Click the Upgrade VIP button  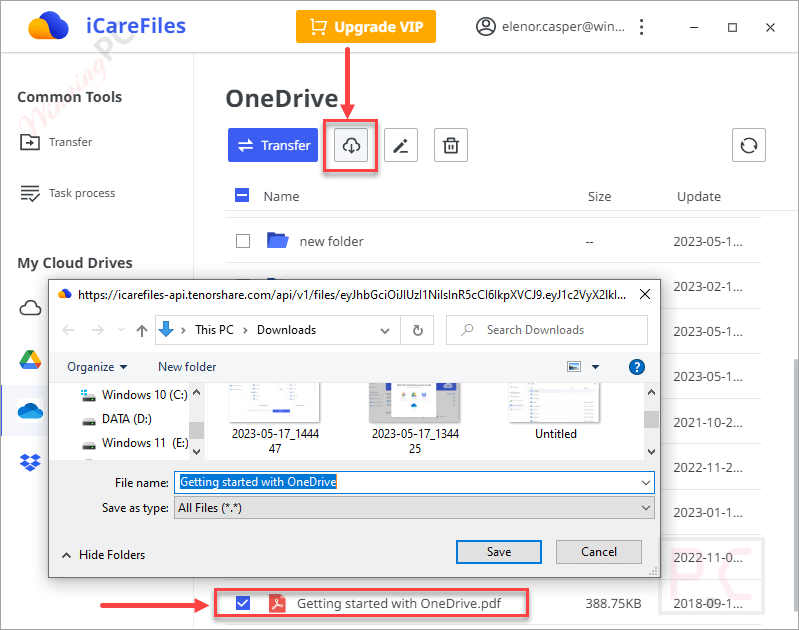(365, 27)
